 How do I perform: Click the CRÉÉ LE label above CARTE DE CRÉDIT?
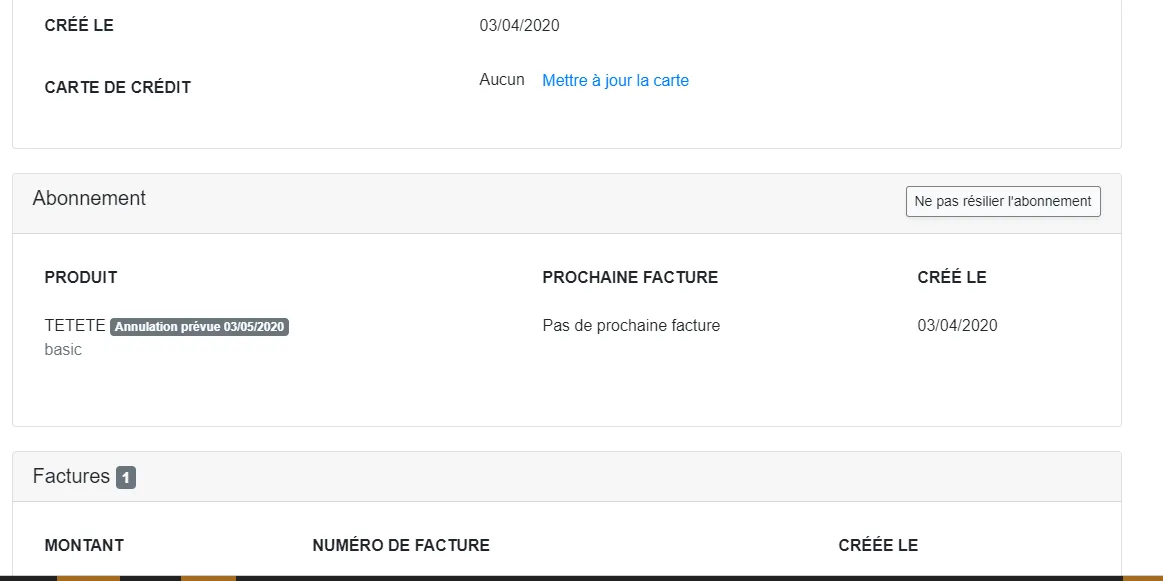(x=79, y=25)
